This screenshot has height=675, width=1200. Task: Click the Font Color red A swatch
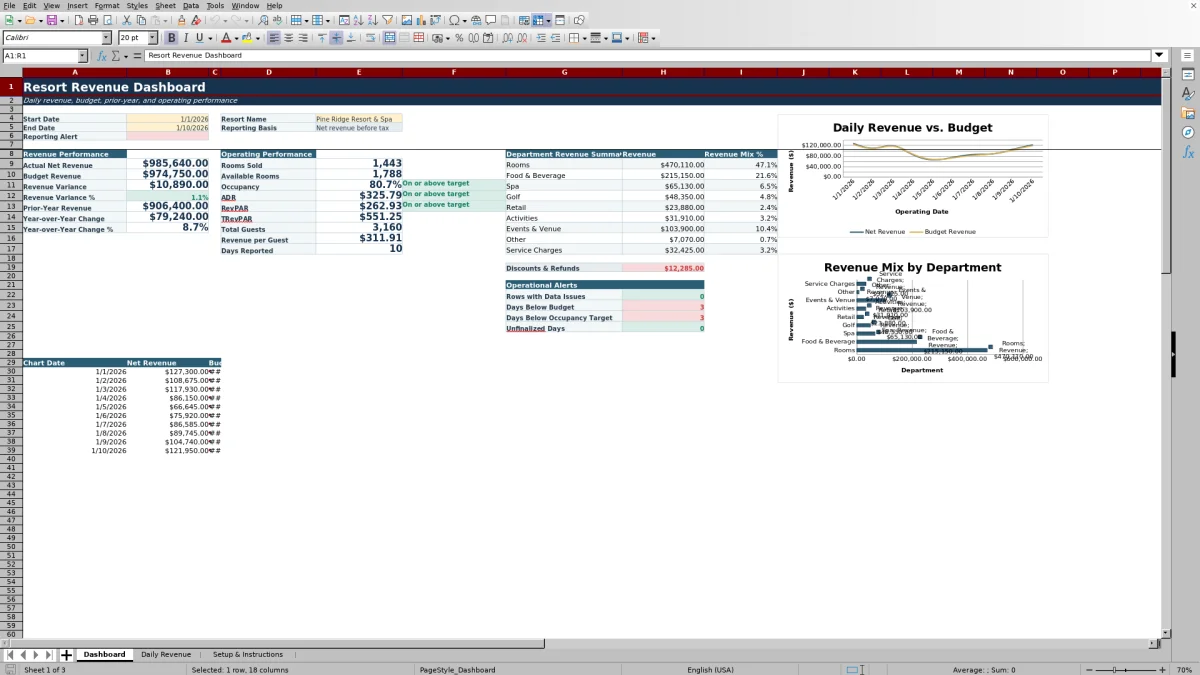pos(226,38)
